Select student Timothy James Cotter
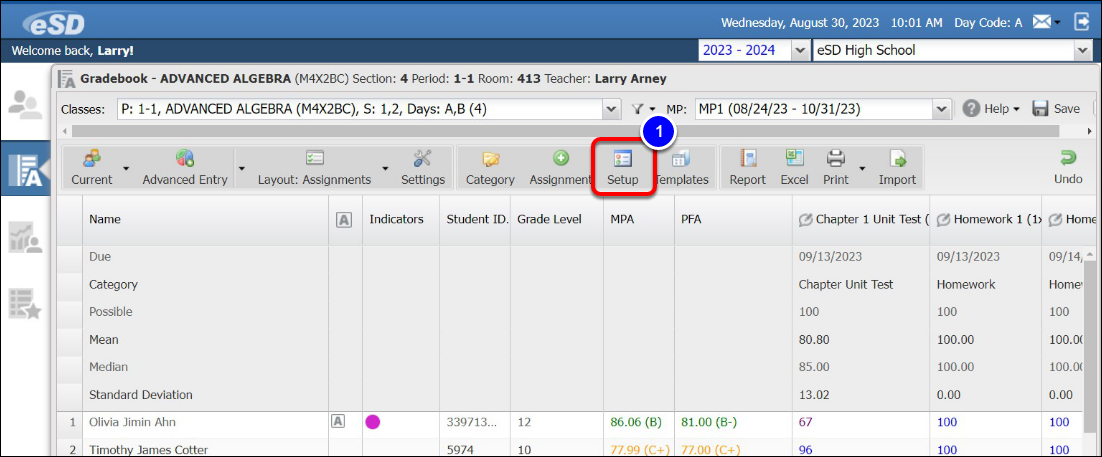1102x457 pixels. [x=148, y=449]
